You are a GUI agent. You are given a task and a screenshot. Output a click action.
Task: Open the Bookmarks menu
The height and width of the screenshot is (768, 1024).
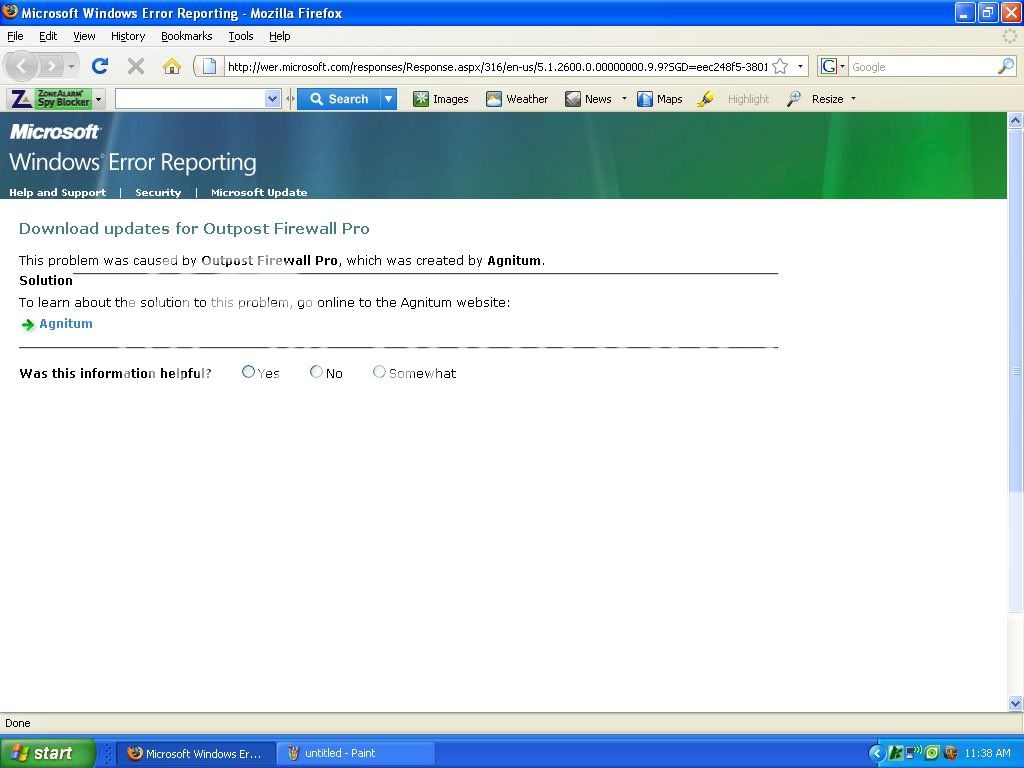point(187,36)
